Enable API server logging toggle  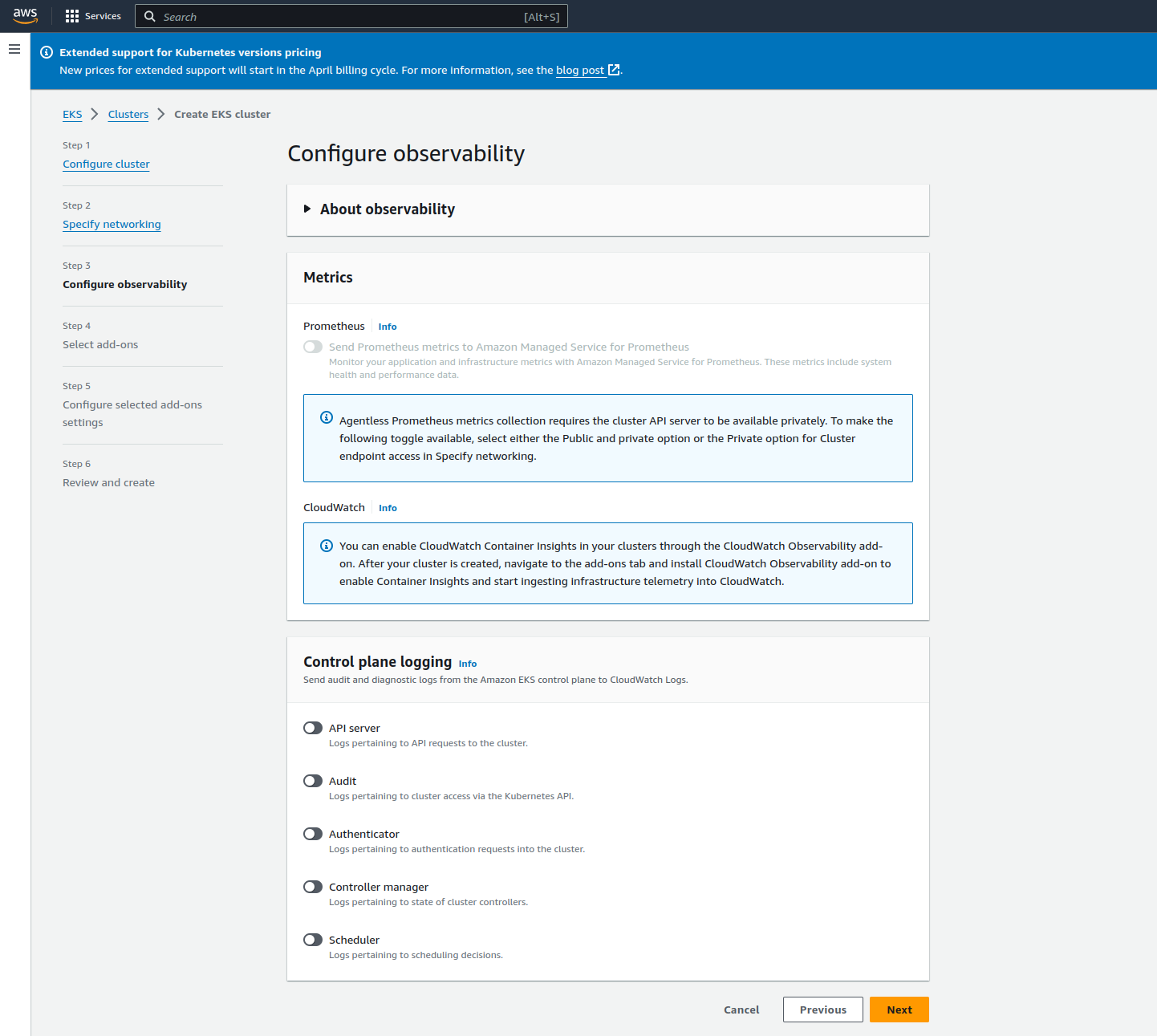(x=313, y=728)
